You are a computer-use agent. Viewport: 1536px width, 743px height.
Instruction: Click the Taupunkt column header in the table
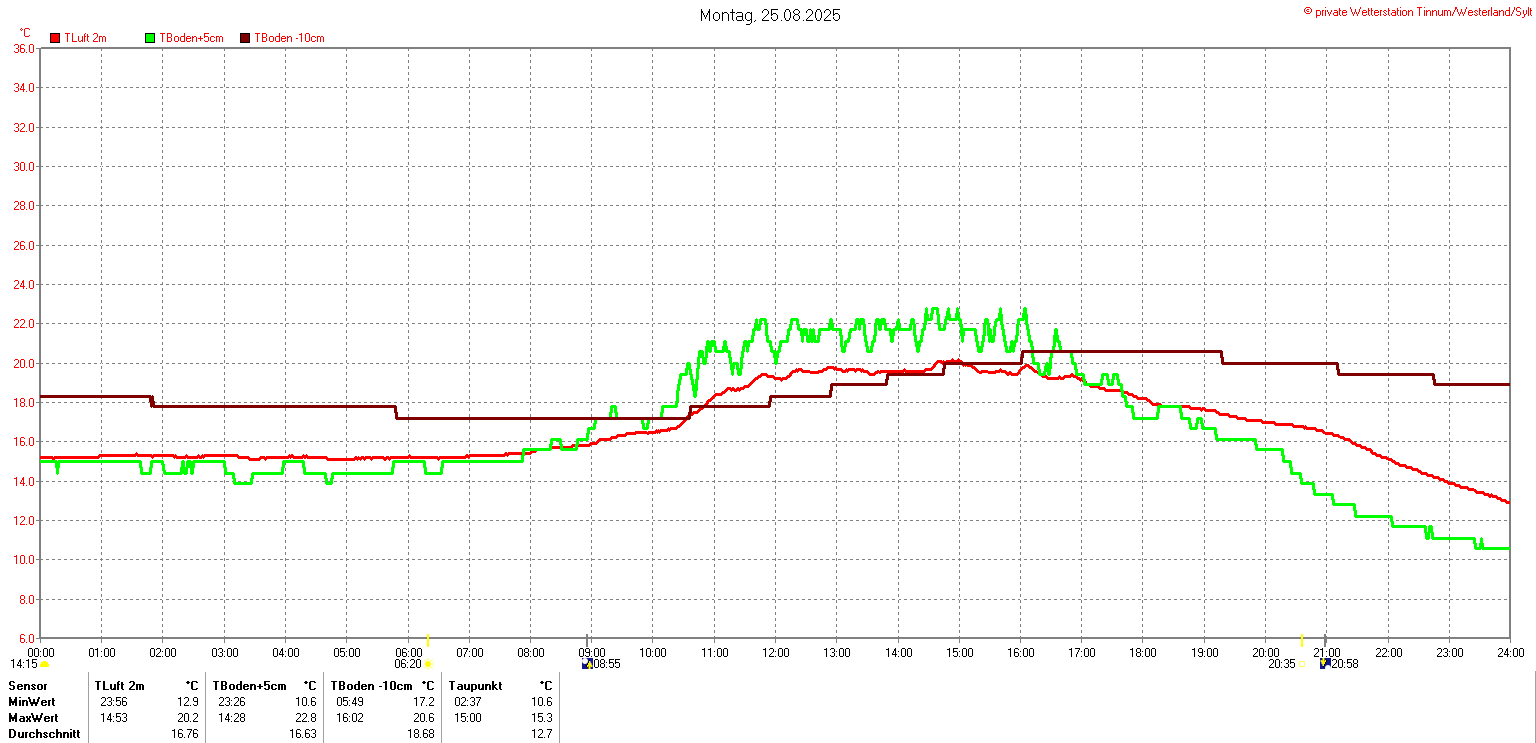coord(476,686)
